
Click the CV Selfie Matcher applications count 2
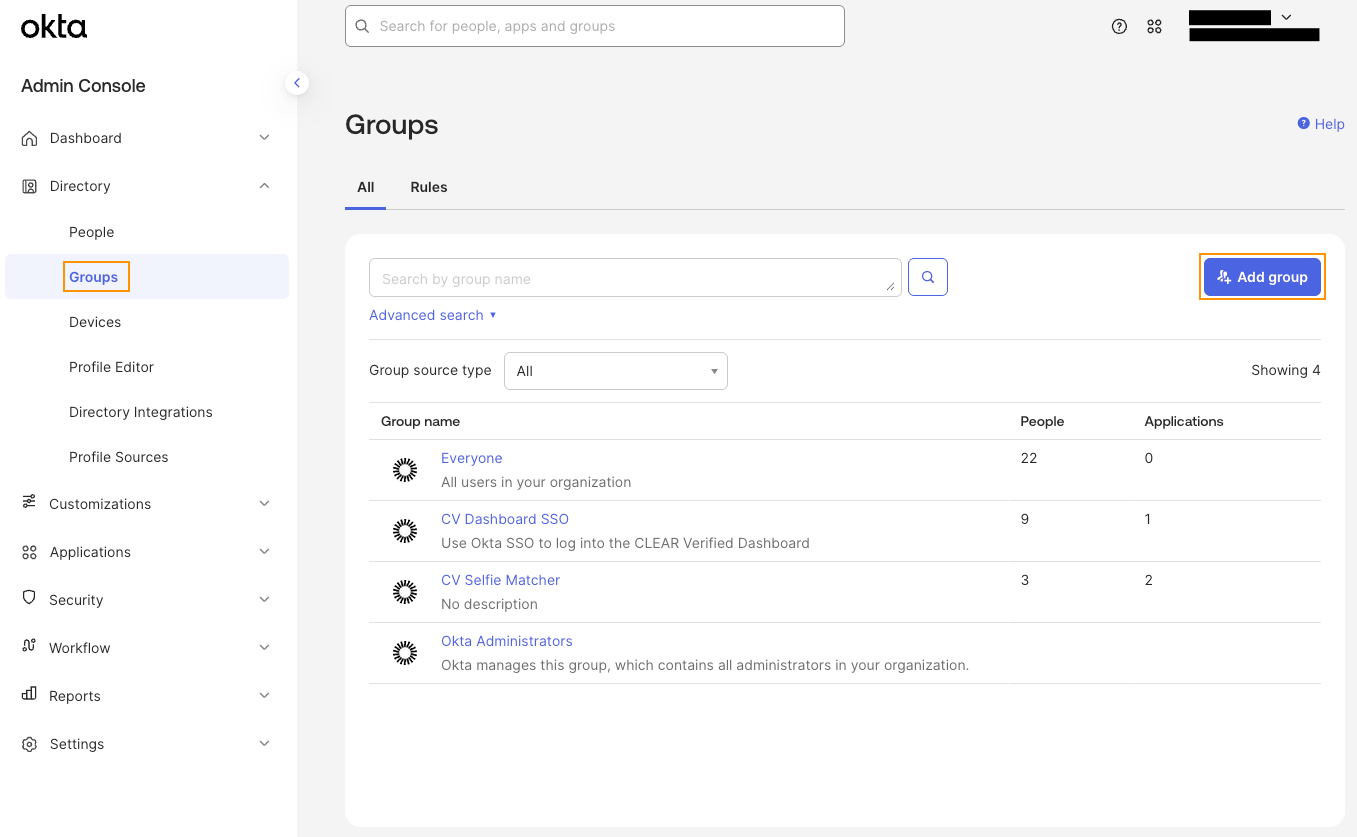point(1149,580)
